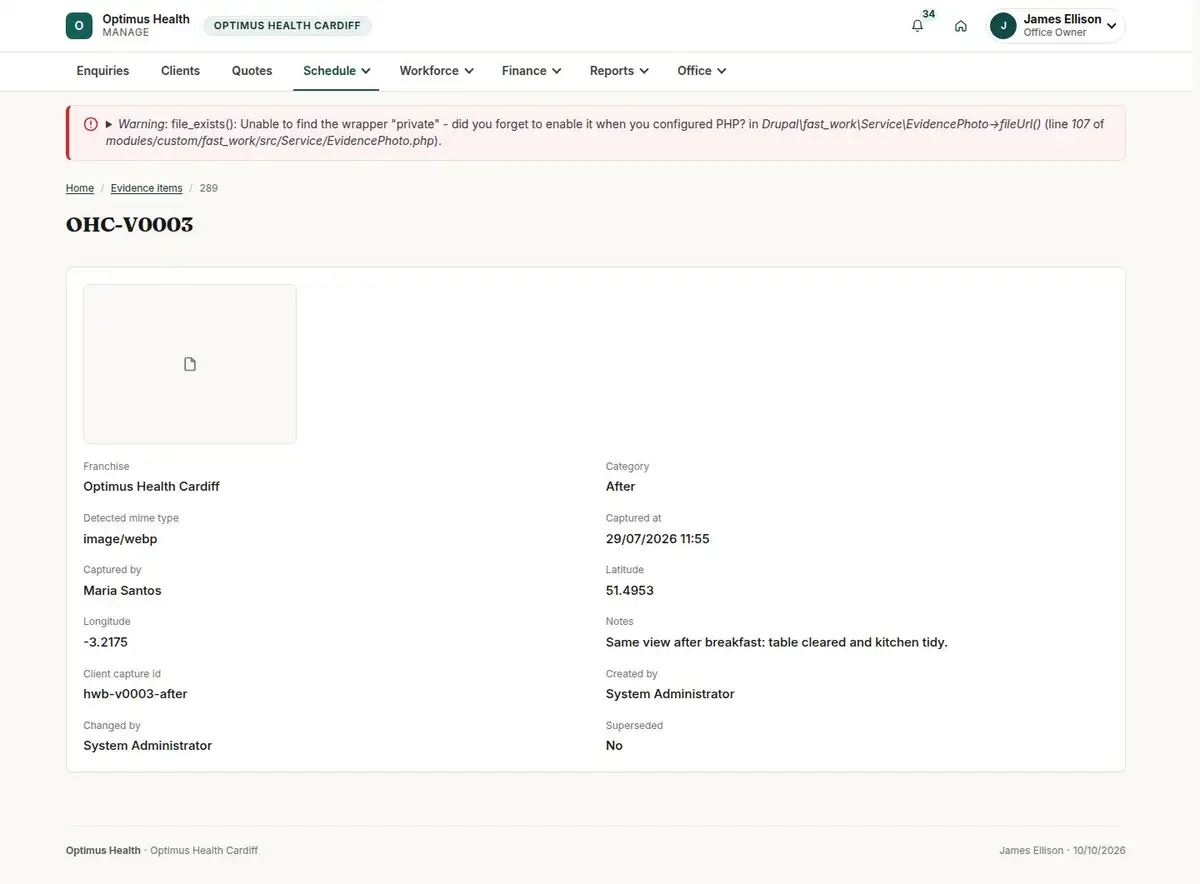
Task: Select the Longitude value -3.2175
Action: [x=105, y=642]
